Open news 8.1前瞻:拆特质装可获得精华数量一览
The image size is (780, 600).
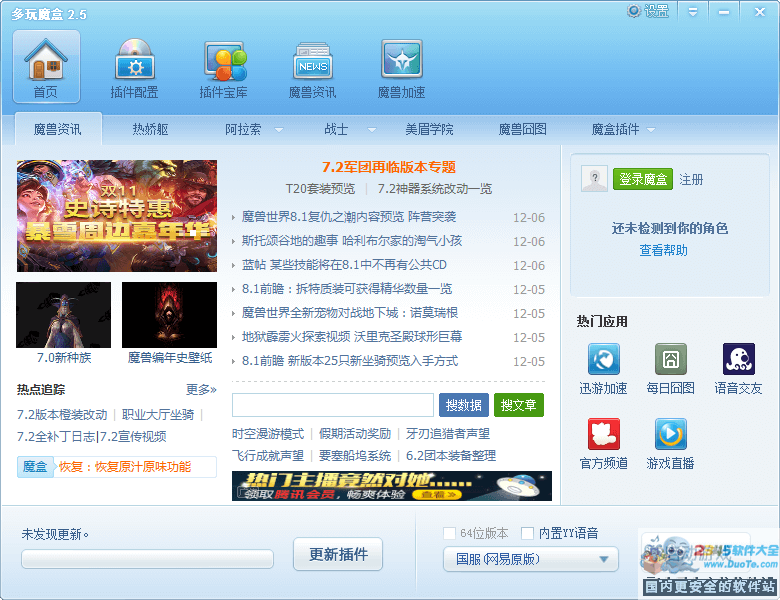(347, 289)
